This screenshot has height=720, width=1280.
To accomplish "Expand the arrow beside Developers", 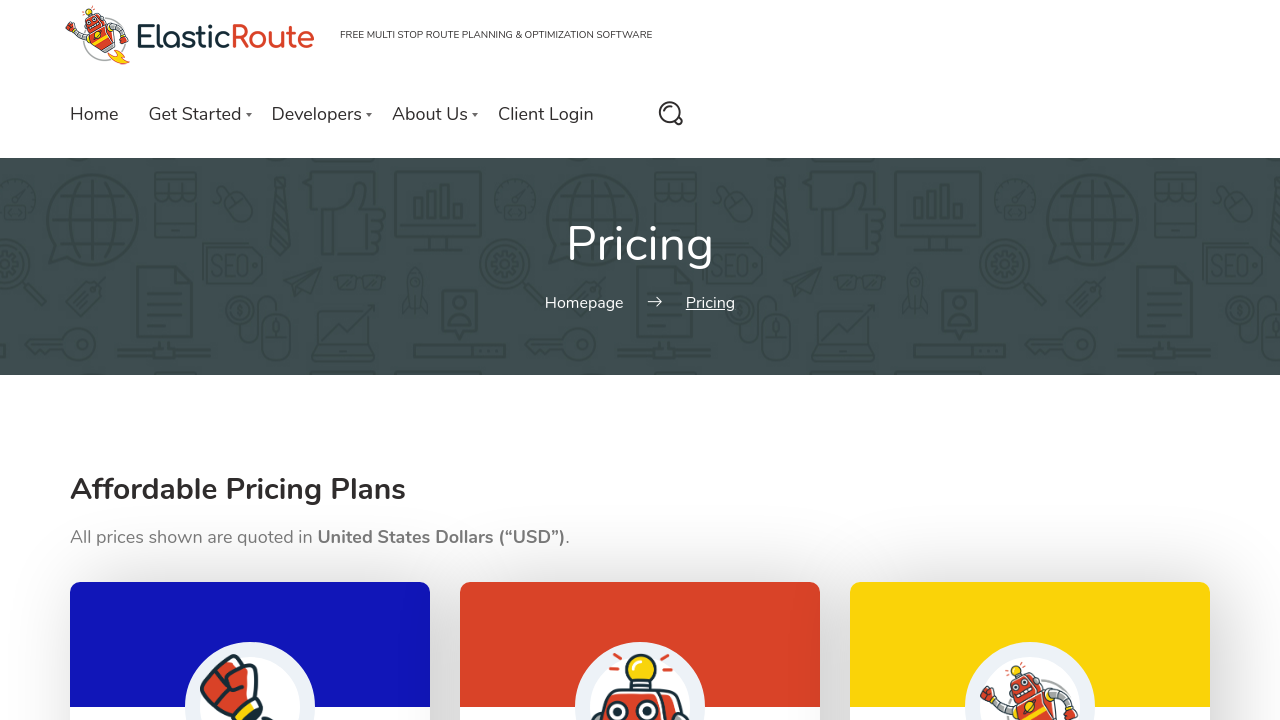I will [369, 115].
